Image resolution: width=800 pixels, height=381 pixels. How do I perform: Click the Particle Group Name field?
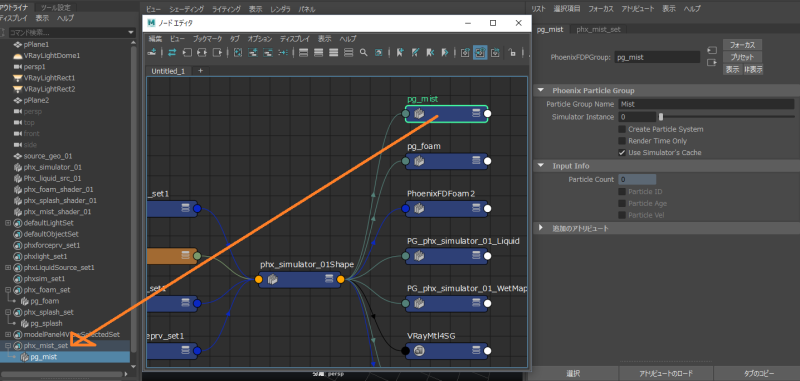click(706, 104)
